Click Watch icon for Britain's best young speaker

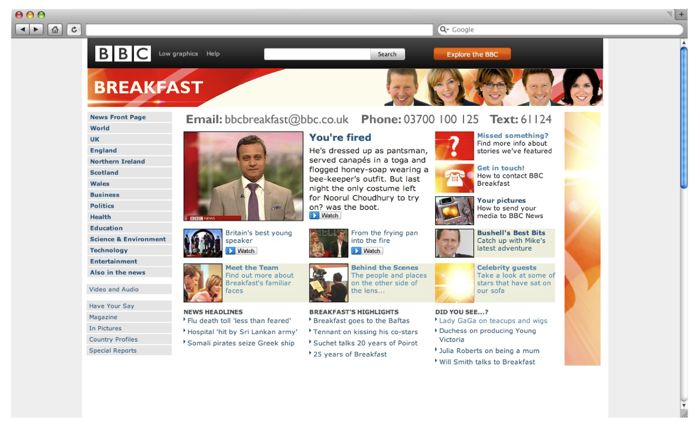tap(241, 251)
